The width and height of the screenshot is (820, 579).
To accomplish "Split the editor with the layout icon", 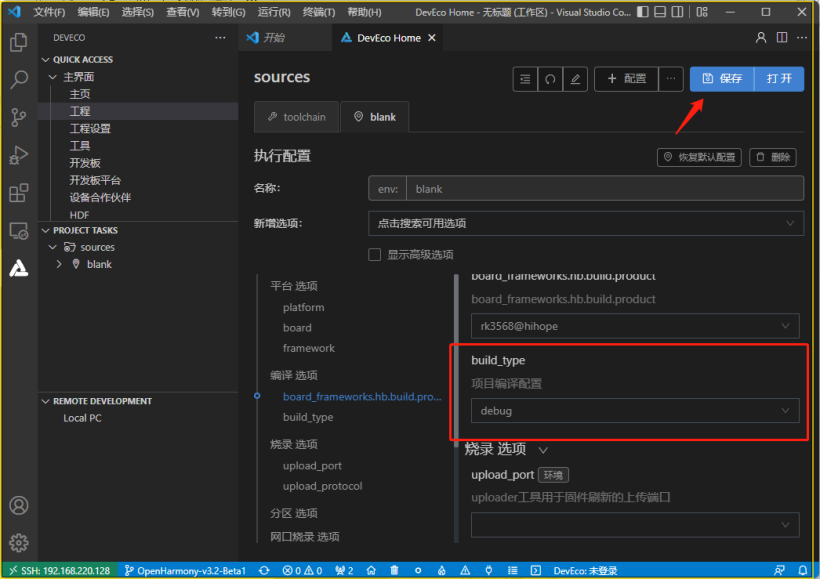I will tap(782, 38).
